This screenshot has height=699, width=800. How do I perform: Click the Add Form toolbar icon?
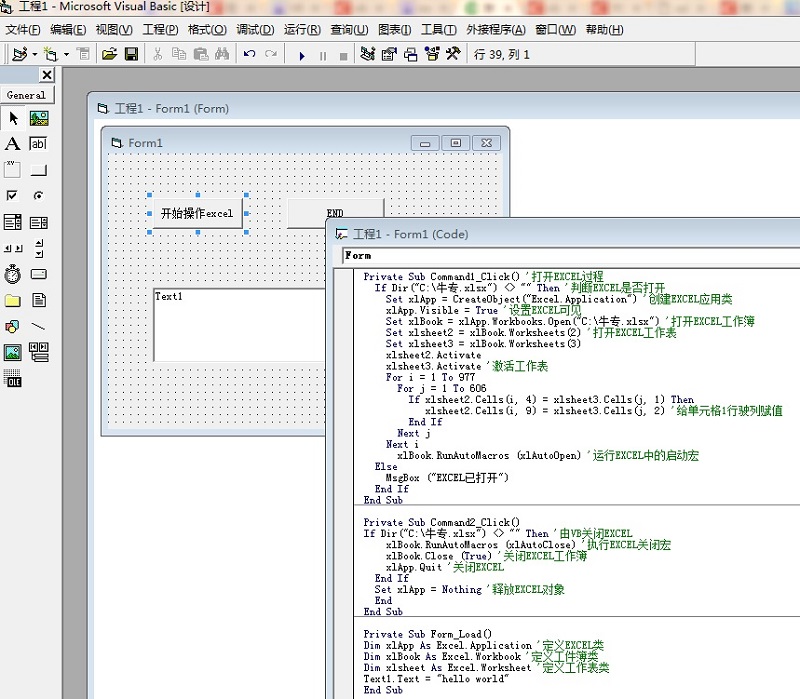[x=51, y=54]
